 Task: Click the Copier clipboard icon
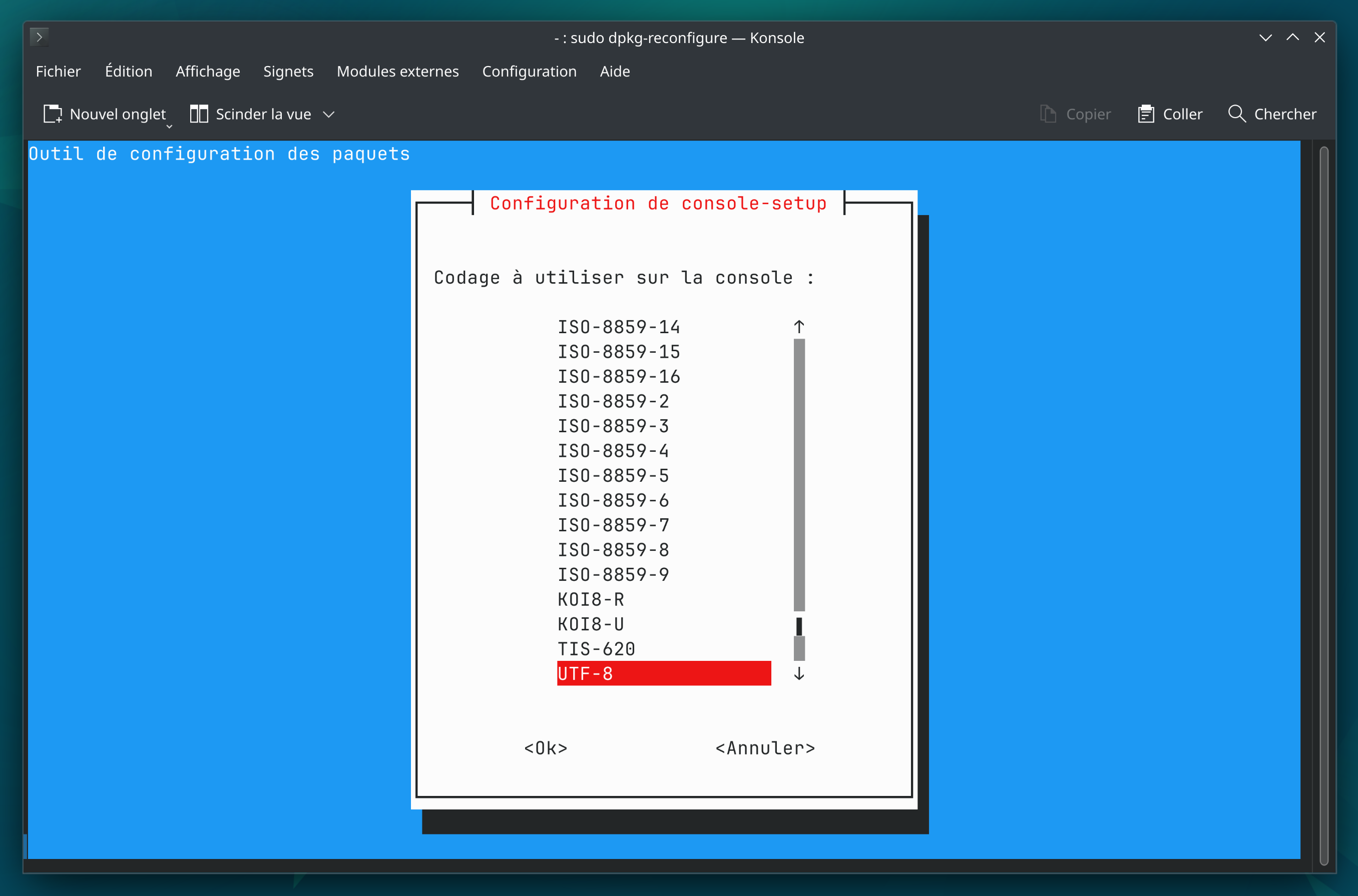[1048, 114]
